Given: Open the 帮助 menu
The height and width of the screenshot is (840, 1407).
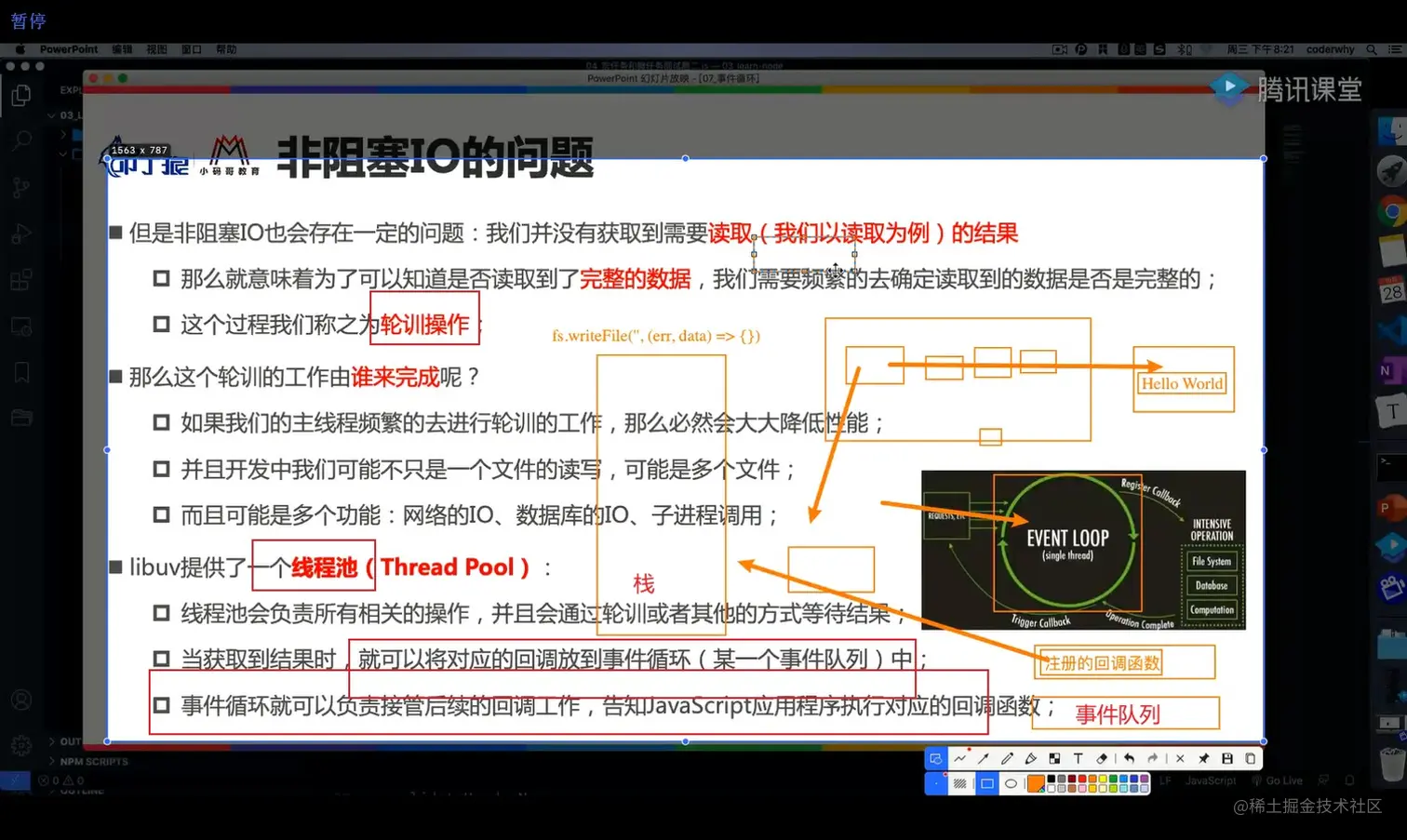Looking at the screenshot, I should point(226,49).
